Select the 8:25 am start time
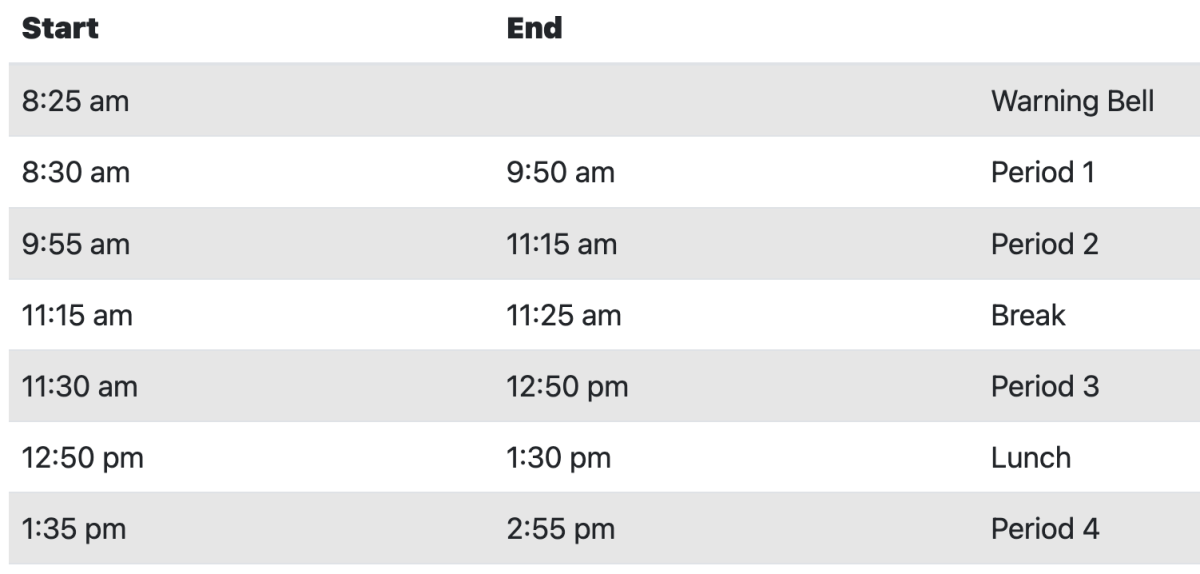Viewport: 1200px width, 574px height. [x=75, y=101]
